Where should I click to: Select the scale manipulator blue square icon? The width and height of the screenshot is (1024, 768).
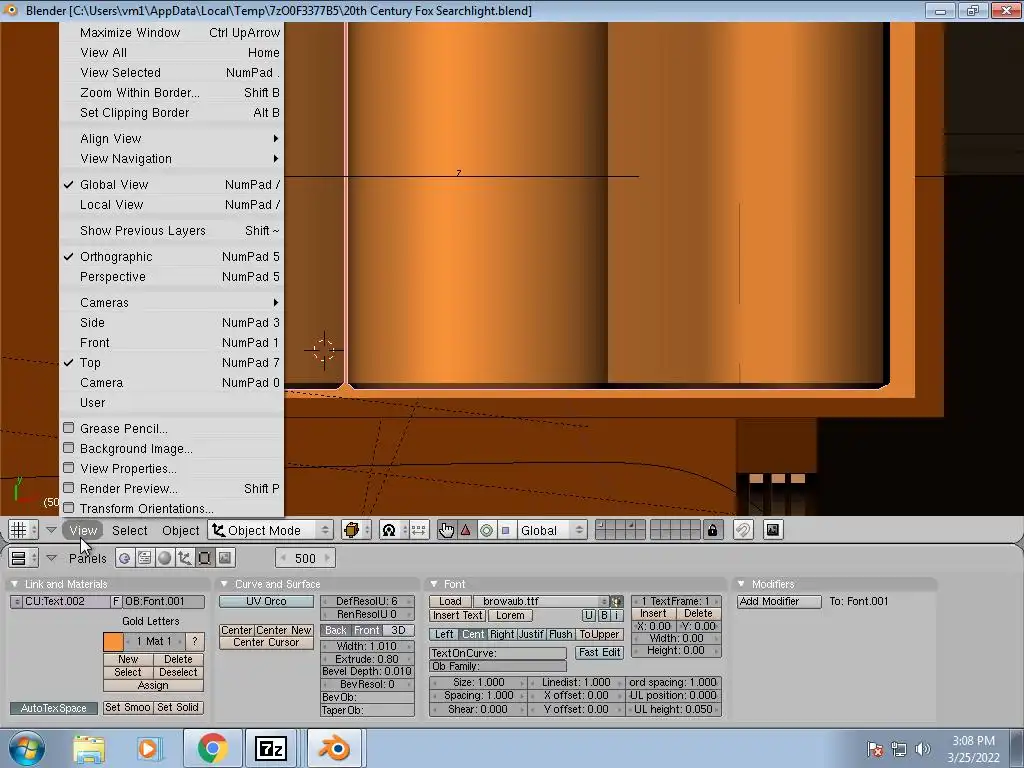pos(505,530)
